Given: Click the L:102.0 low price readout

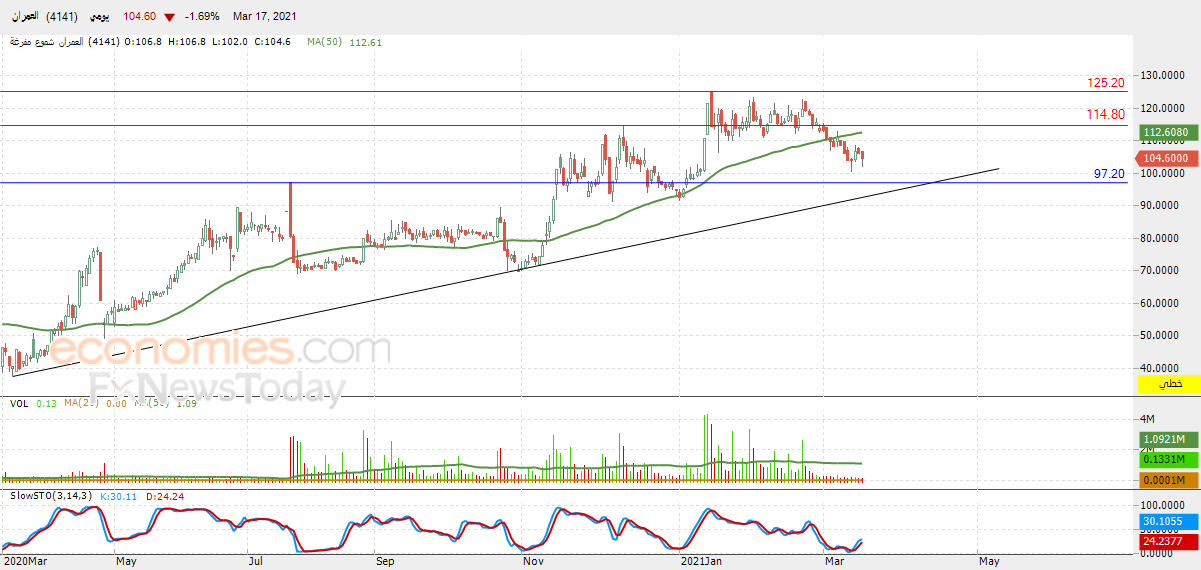Looking at the screenshot, I should point(230,42).
